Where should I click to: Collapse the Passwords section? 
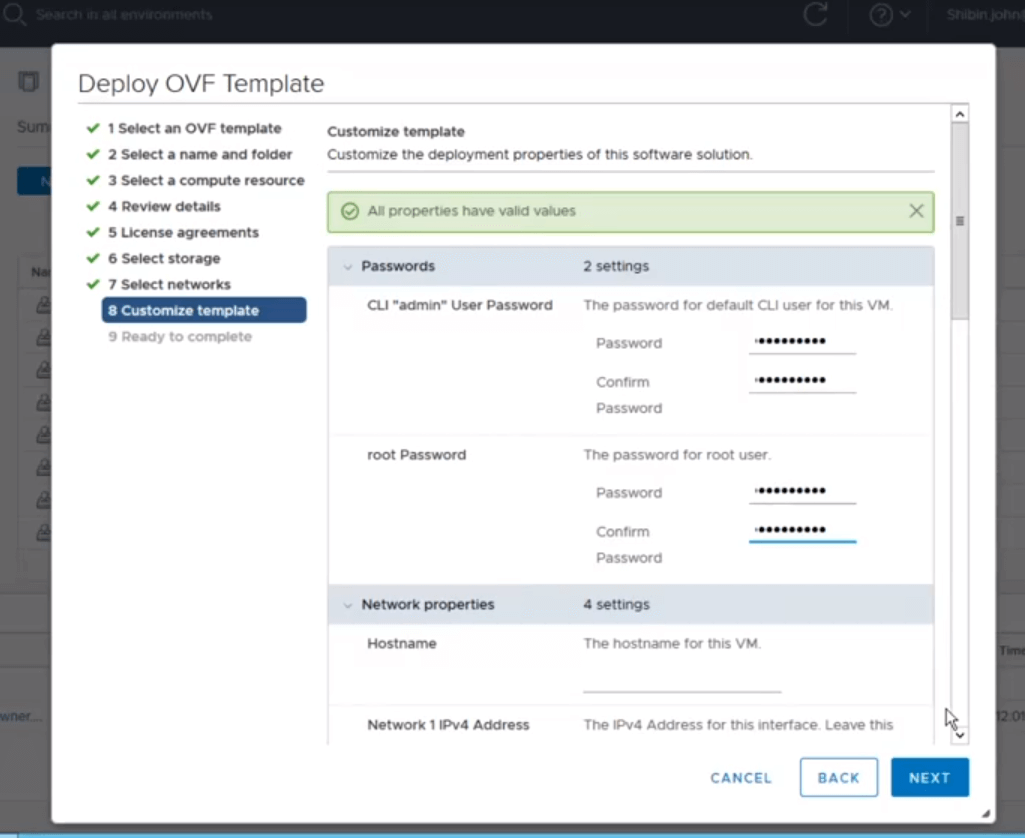click(x=348, y=267)
